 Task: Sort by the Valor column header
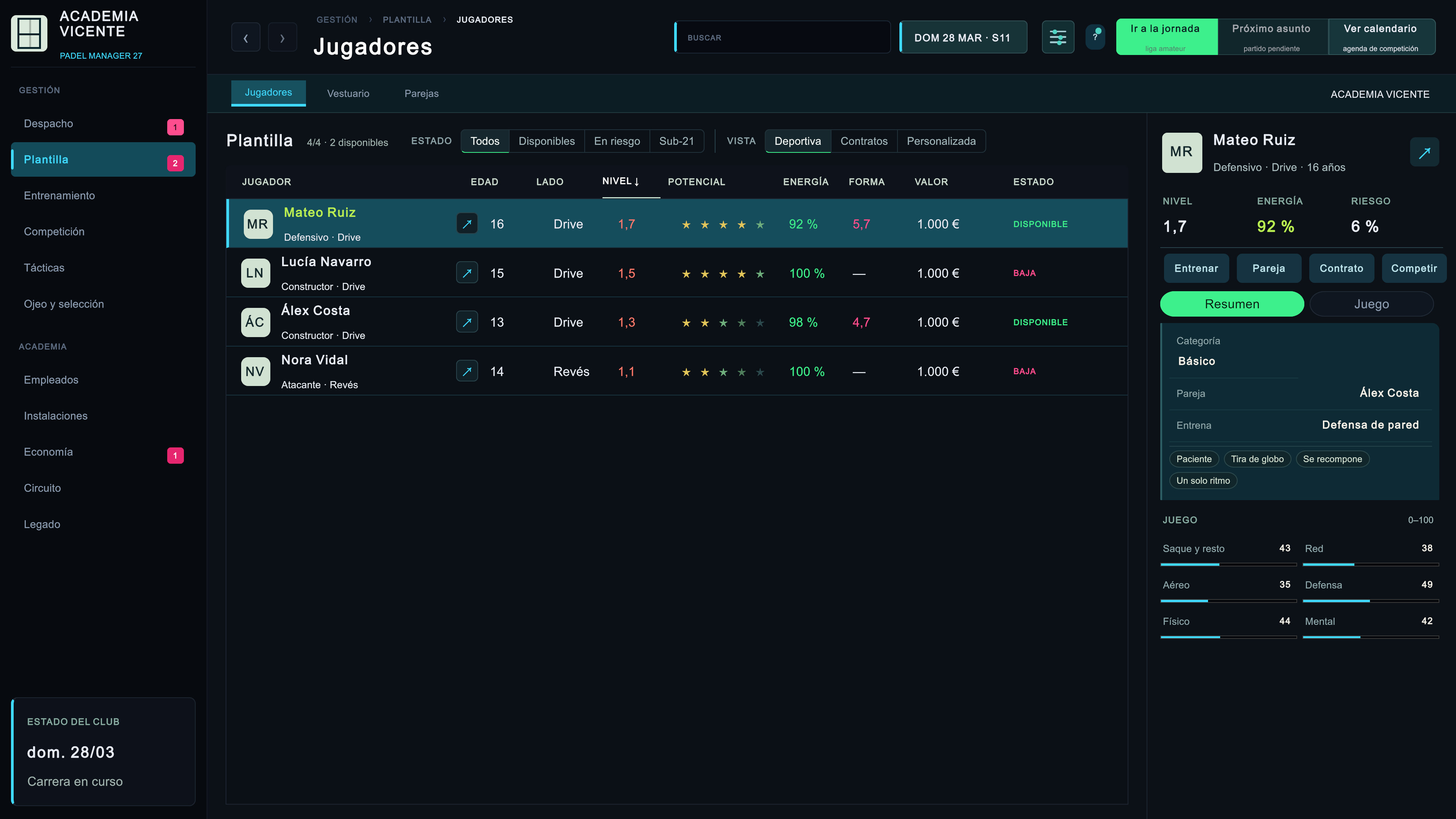[931, 182]
